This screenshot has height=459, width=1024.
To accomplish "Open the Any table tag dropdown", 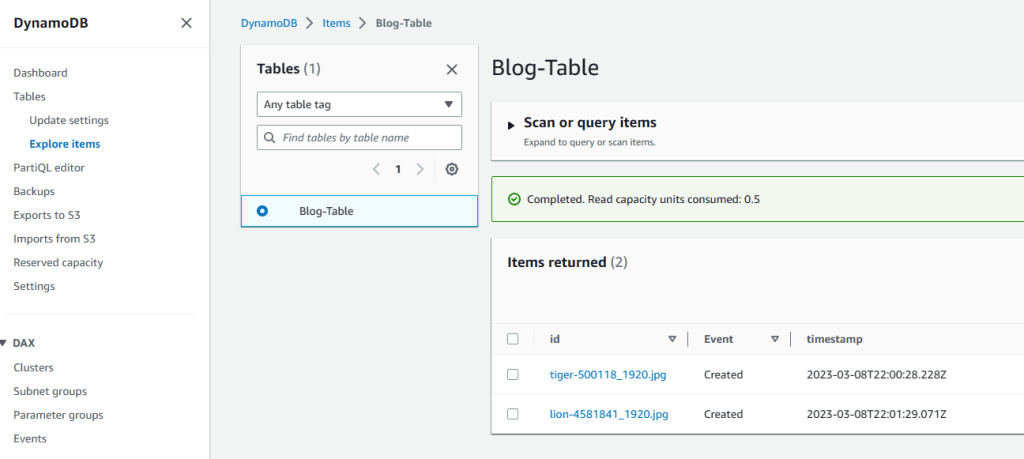I will pyautogui.click(x=359, y=104).
